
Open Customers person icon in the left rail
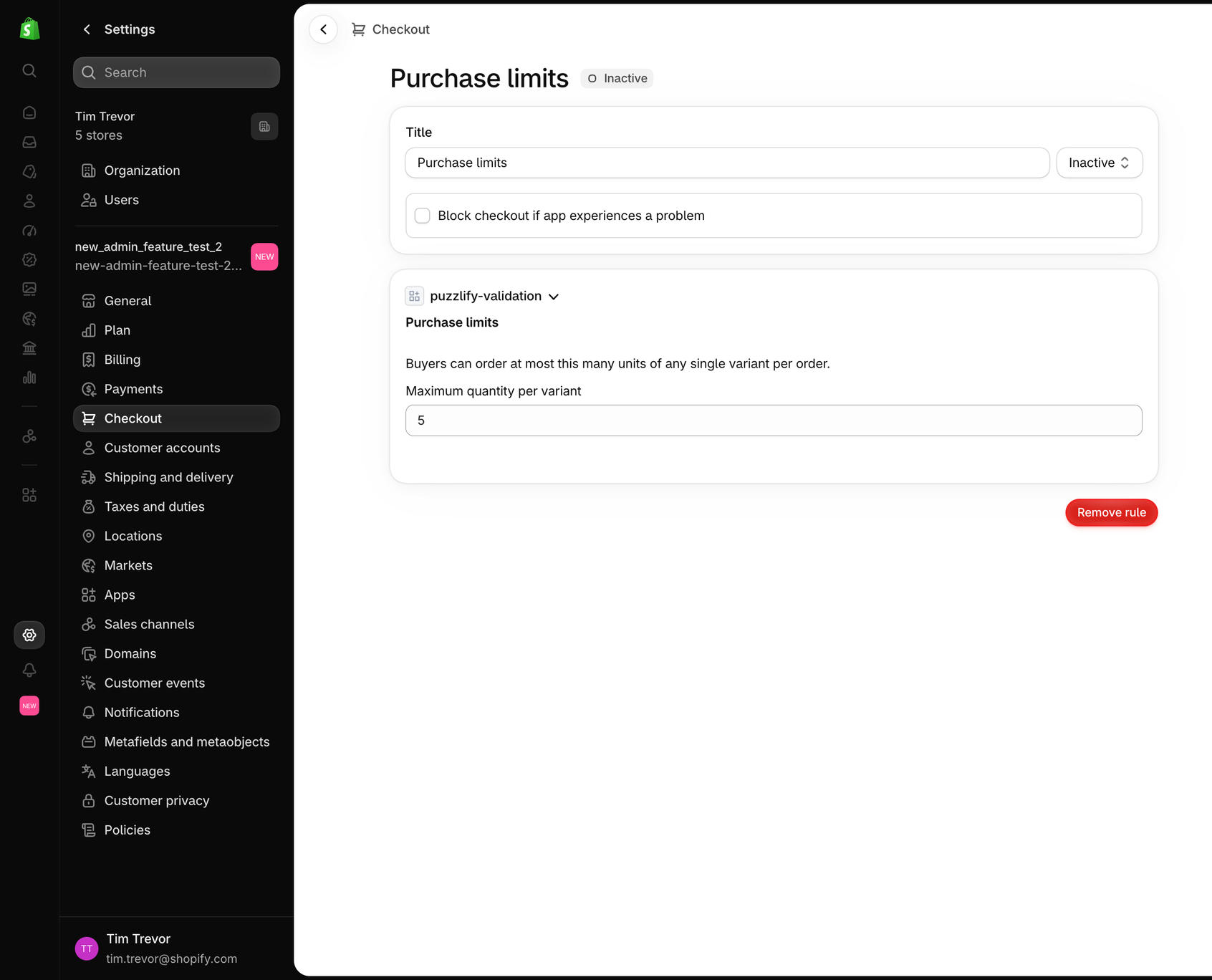tap(29, 201)
